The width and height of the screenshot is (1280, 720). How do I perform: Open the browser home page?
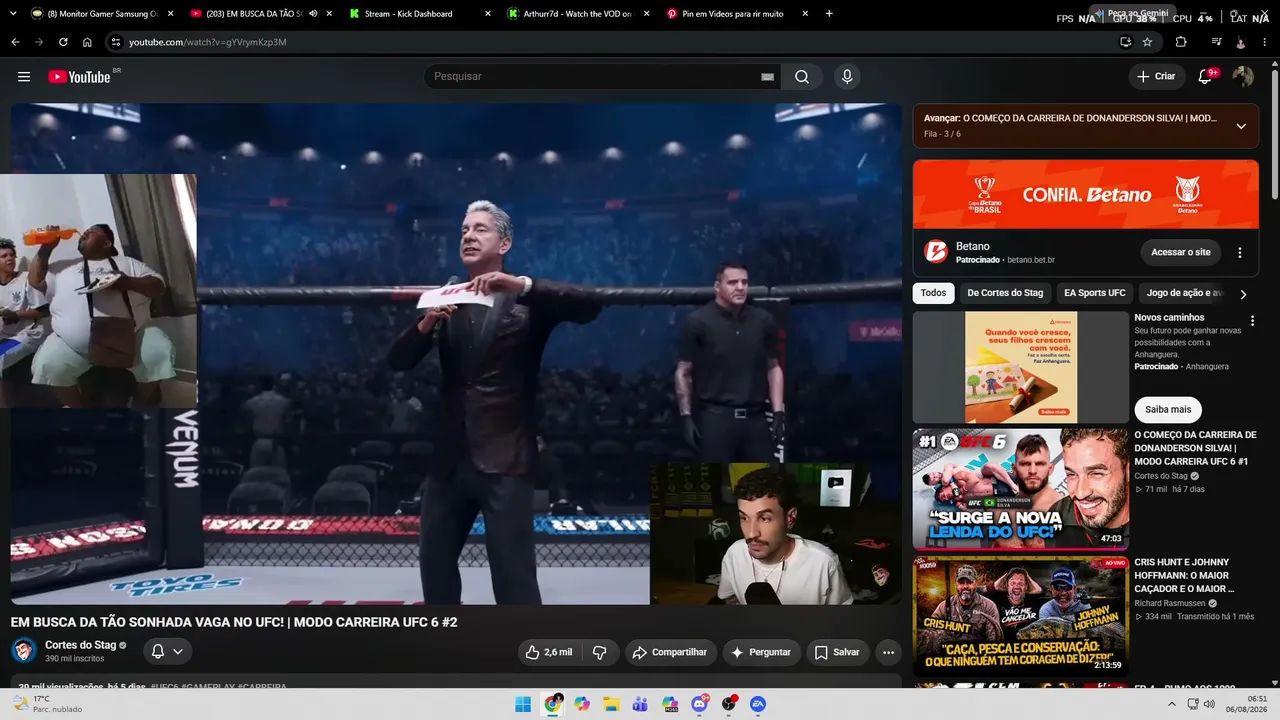pos(87,42)
